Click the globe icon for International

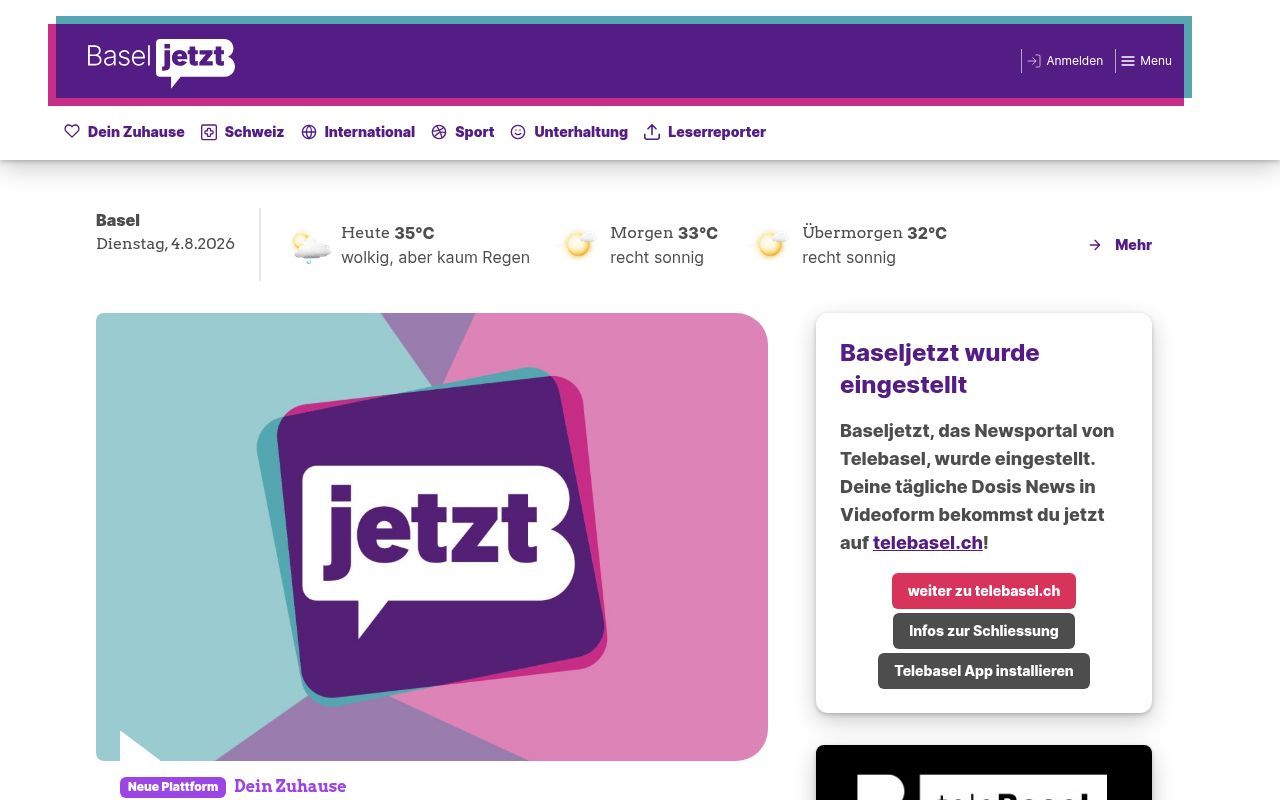[x=309, y=132]
